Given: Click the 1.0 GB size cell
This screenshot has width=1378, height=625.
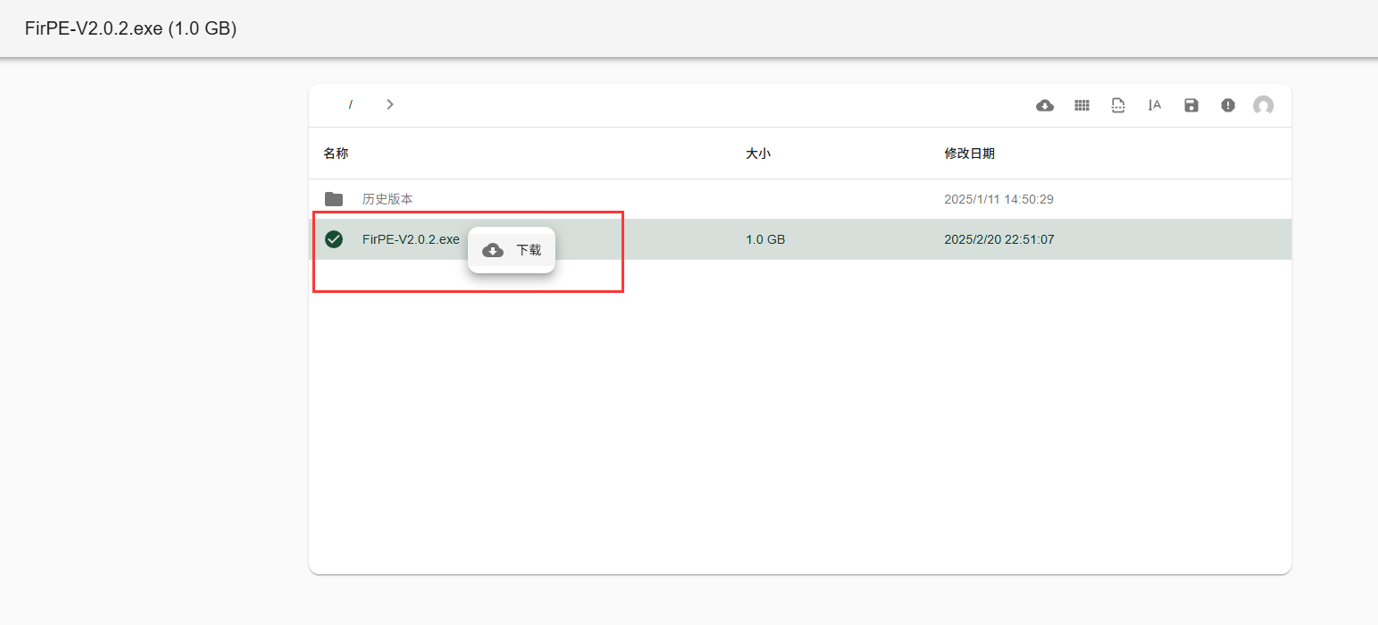Looking at the screenshot, I should 765,239.
